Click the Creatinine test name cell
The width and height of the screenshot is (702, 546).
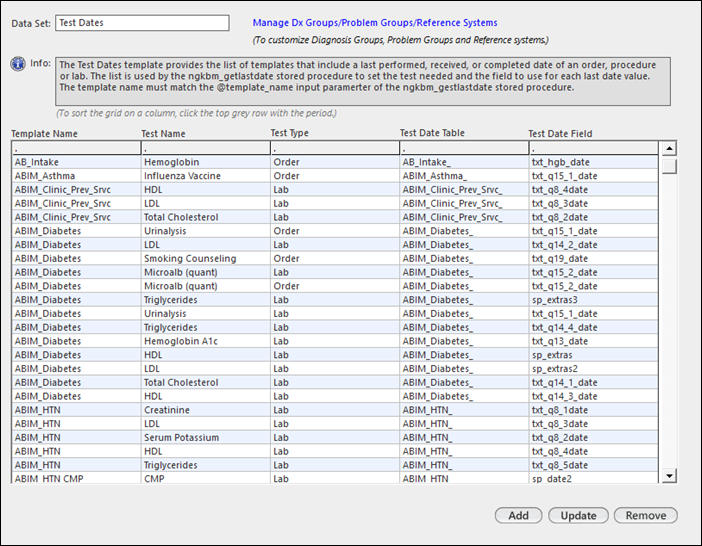[x=205, y=410]
